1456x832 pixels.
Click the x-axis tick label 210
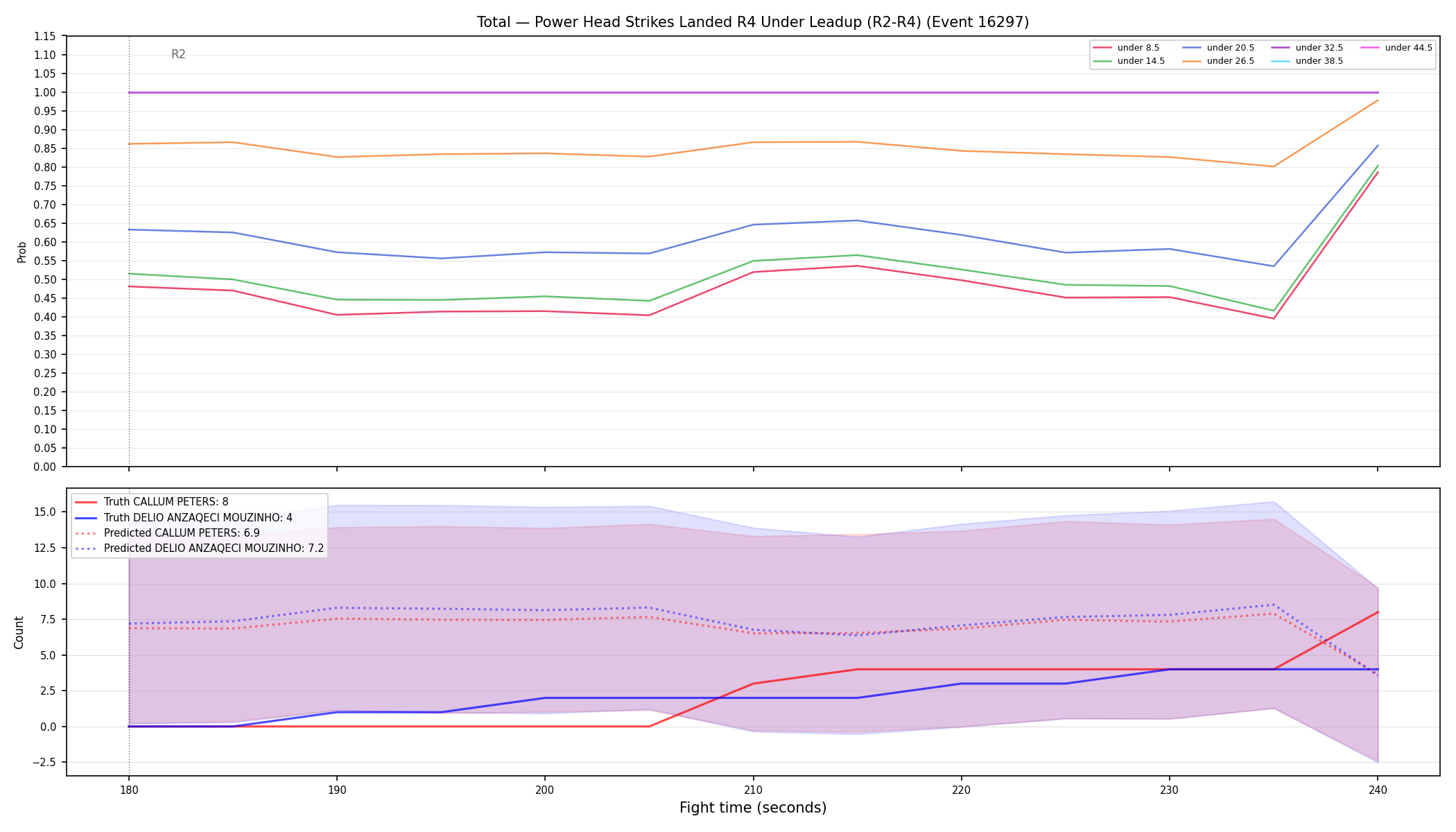tap(753, 789)
